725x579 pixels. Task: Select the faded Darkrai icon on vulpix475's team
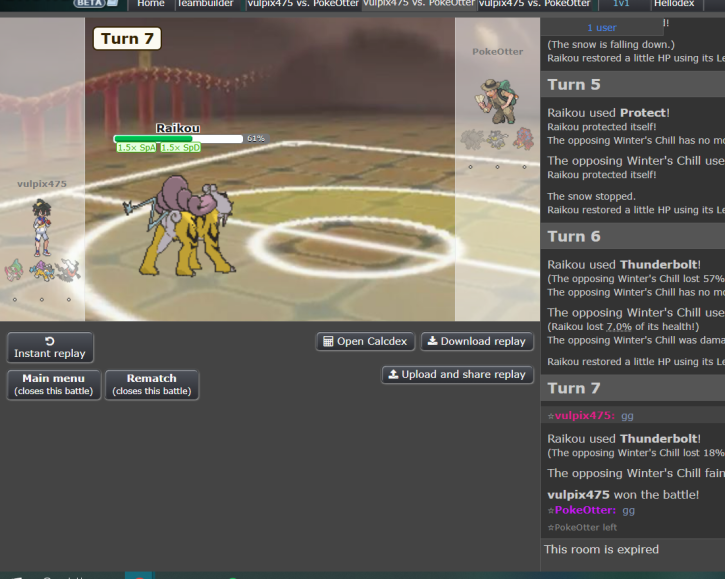(x=68, y=270)
